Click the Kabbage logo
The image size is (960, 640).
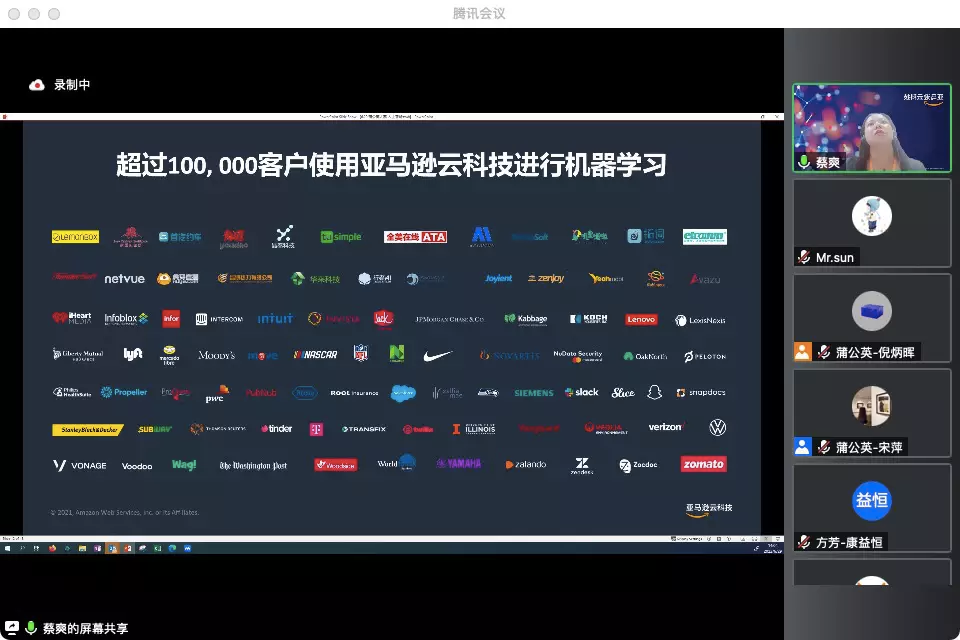coord(526,318)
